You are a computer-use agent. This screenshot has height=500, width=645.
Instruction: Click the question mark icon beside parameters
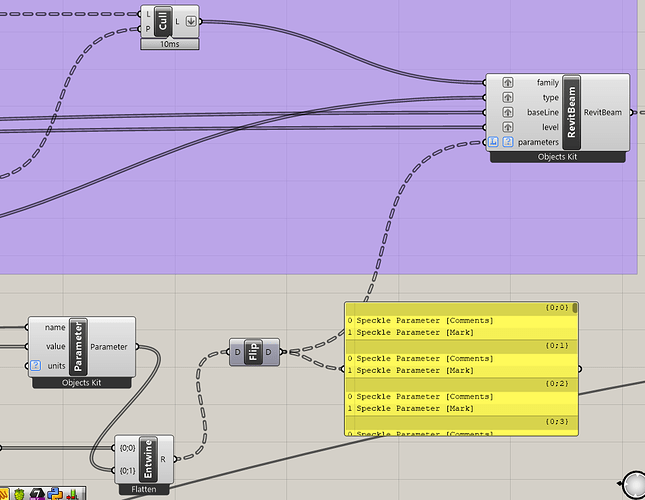(508, 142)
